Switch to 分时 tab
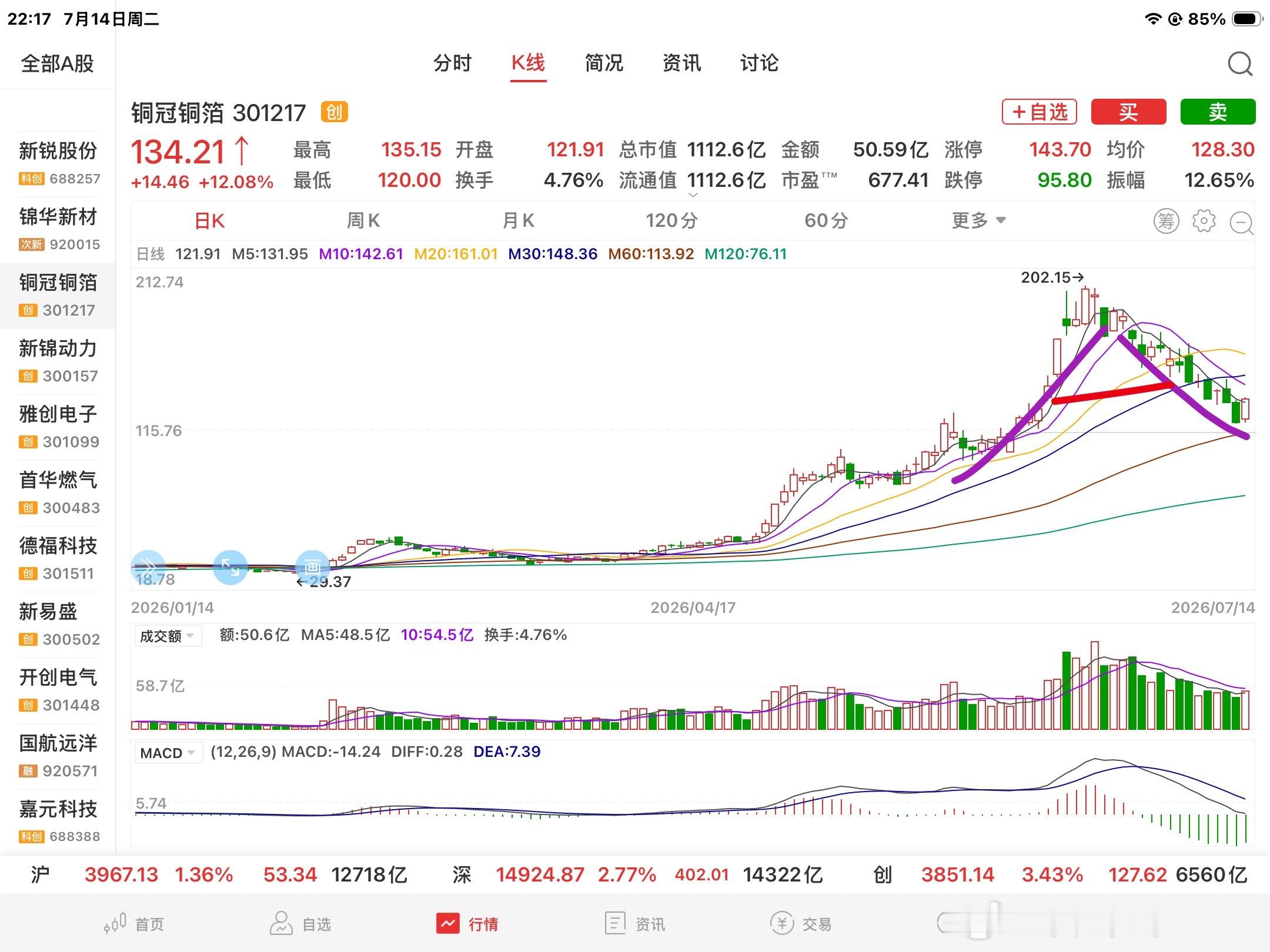Image resolution: width=1270 pixels, height=952 pixels. tap(453, 63)
